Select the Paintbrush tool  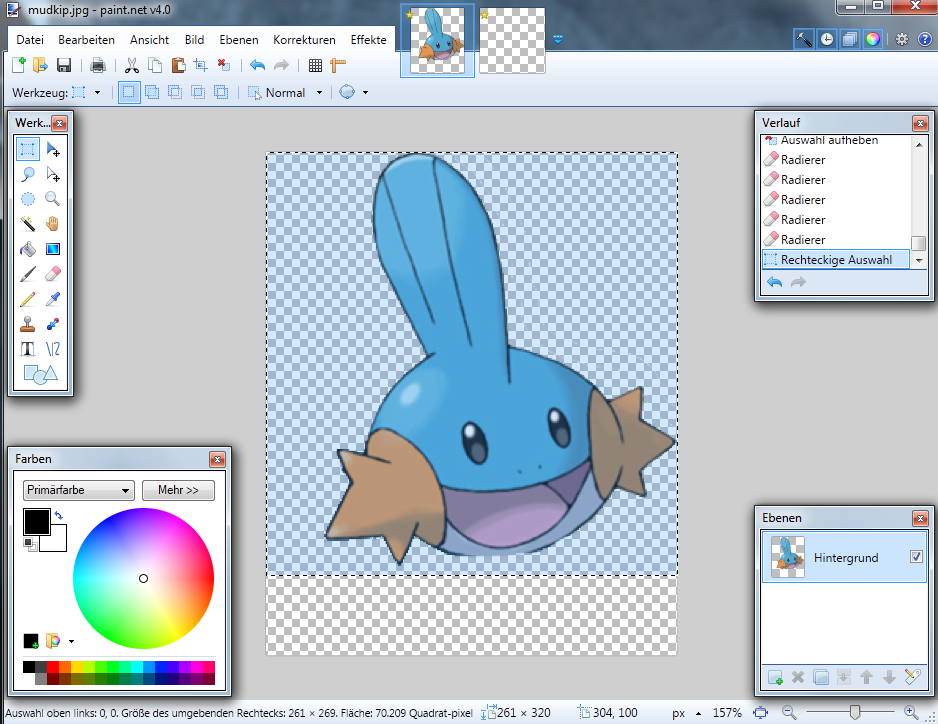[x=28, y=274]
